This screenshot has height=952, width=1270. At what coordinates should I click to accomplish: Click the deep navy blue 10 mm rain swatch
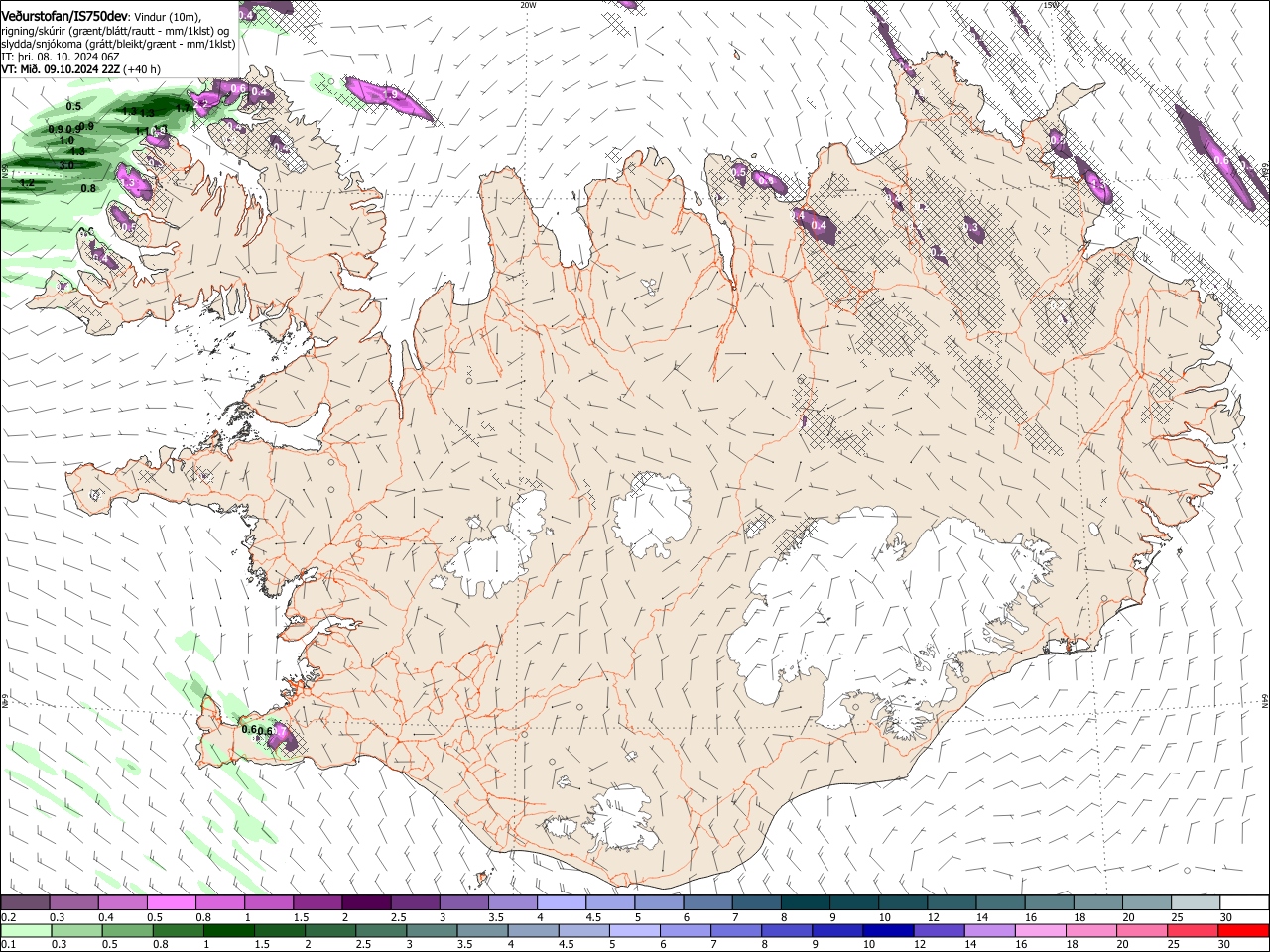[x=886, y=930]
